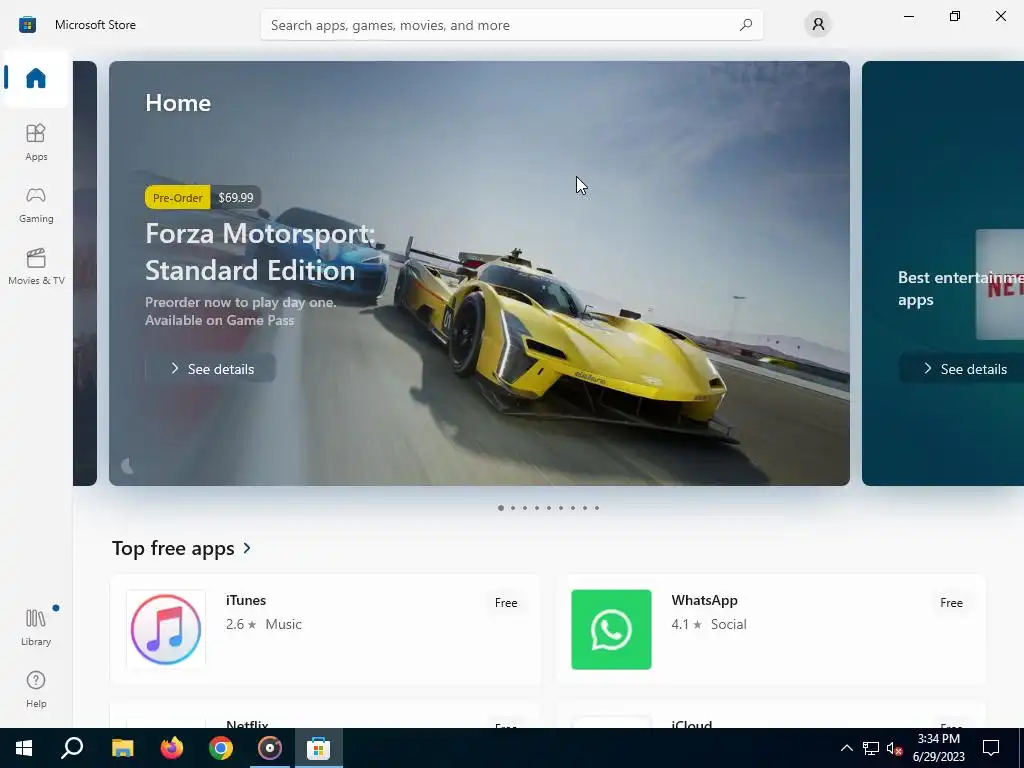The width and height of the screenshot is (1024, 768).
Task: Open Top free apps list chevron
Action: coord(247,548)
